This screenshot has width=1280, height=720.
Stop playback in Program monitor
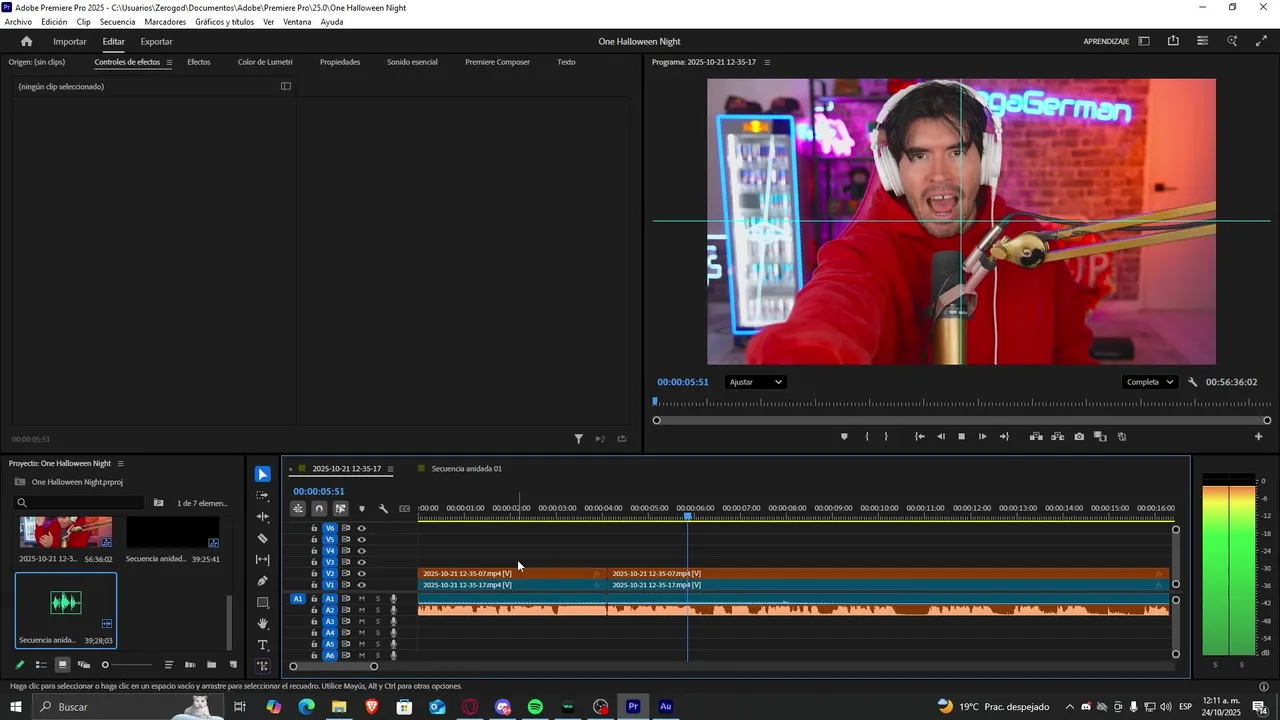962,436
